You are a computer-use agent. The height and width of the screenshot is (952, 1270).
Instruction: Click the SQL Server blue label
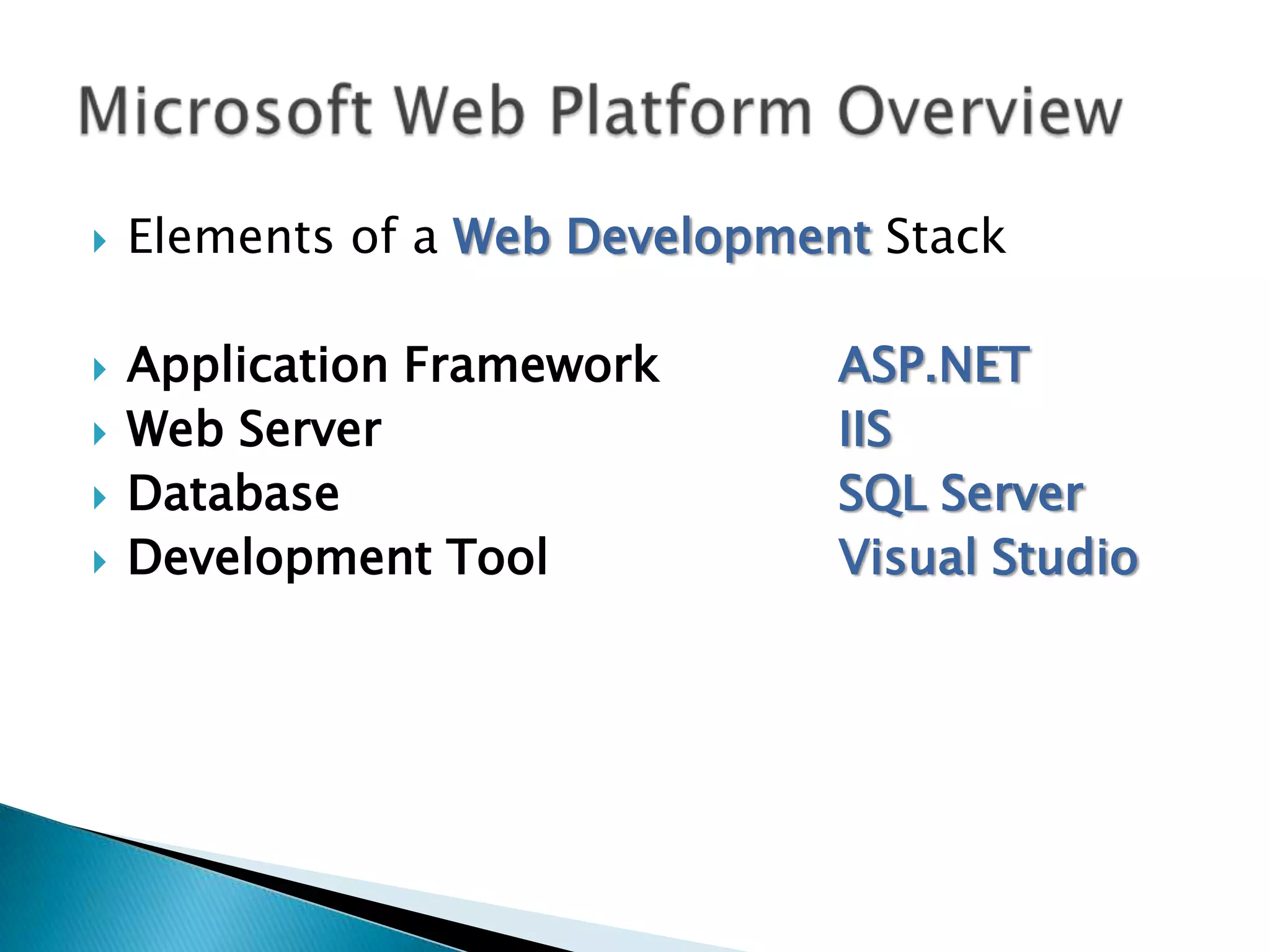point(961,494)
